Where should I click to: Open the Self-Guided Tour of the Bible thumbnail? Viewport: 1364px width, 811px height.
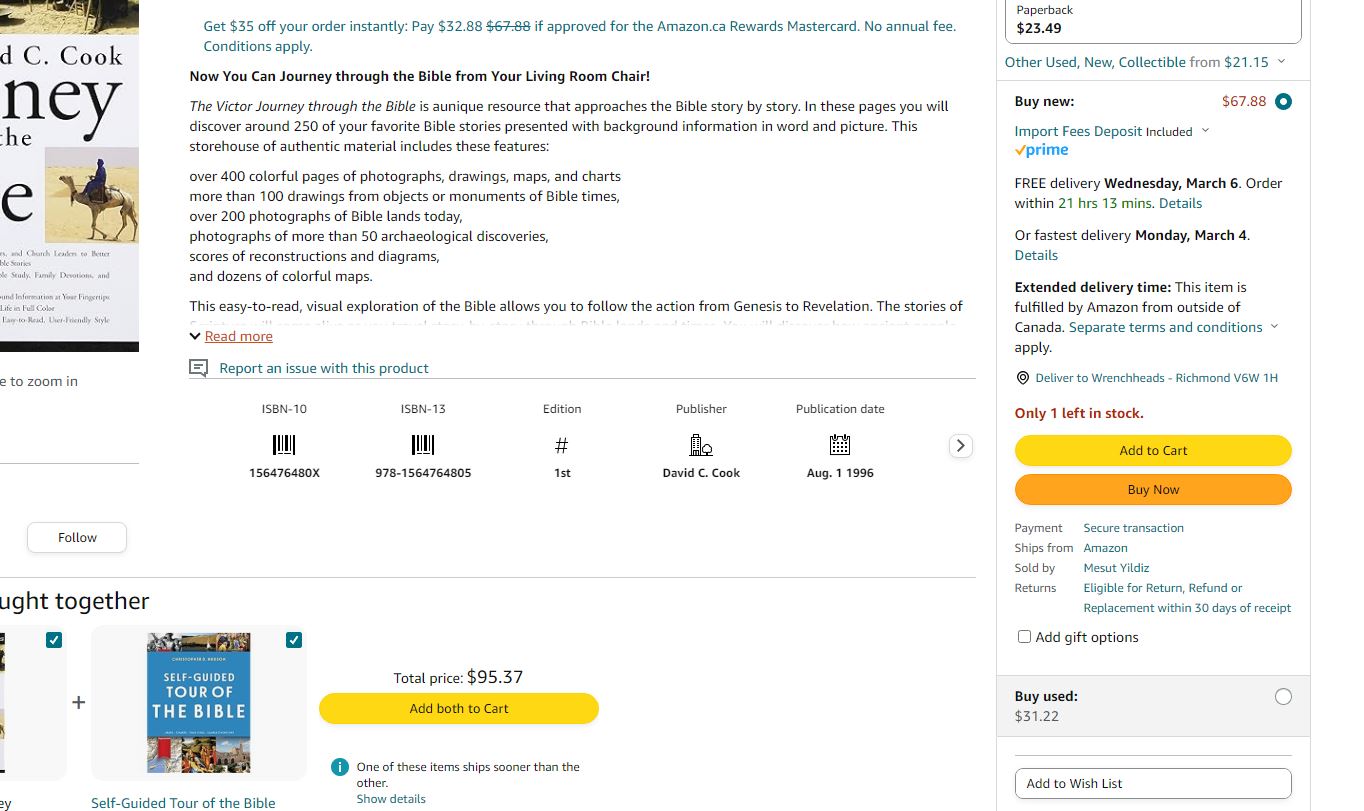pos(199,702)
